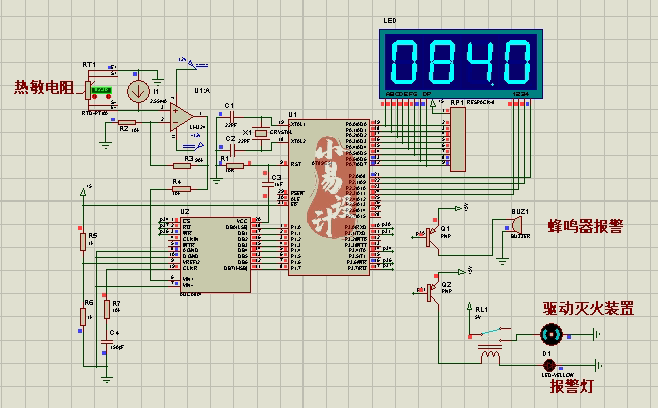658x408 pixels.
Task: Click the ground symbol below resistor R2
Action: 106,145
